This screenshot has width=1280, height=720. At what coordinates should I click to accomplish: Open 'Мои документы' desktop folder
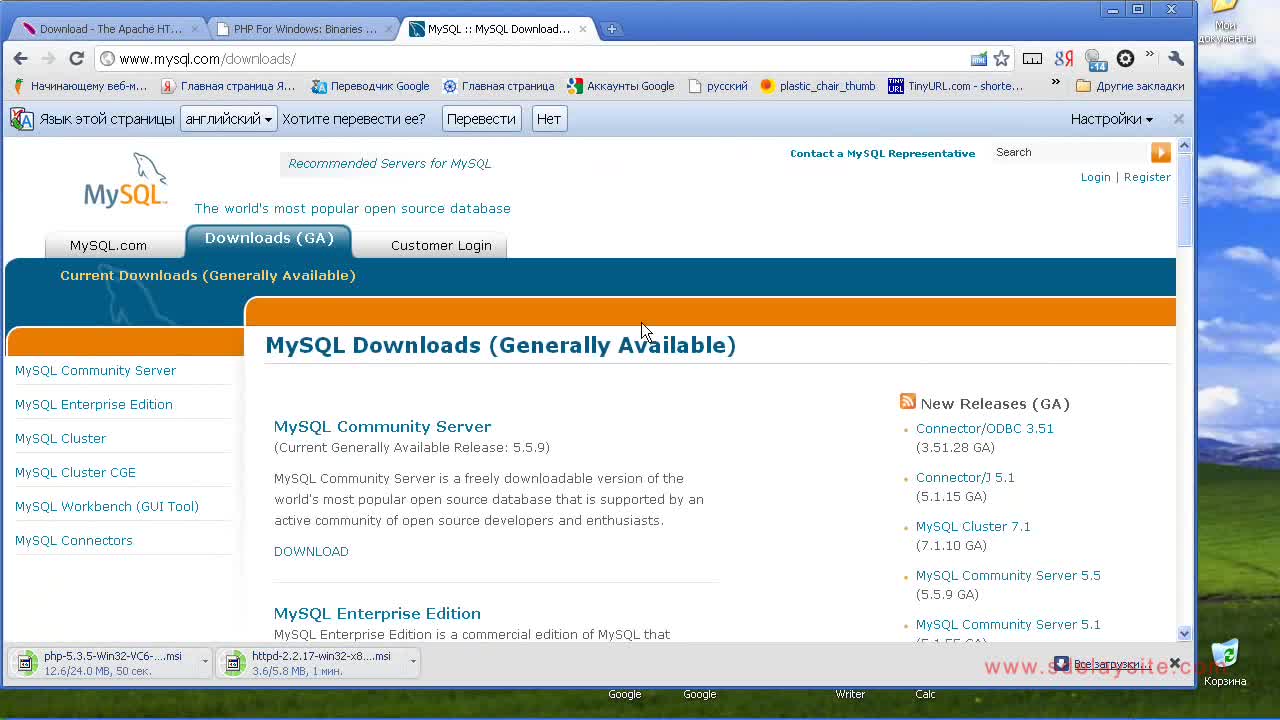click(1226, 23)
